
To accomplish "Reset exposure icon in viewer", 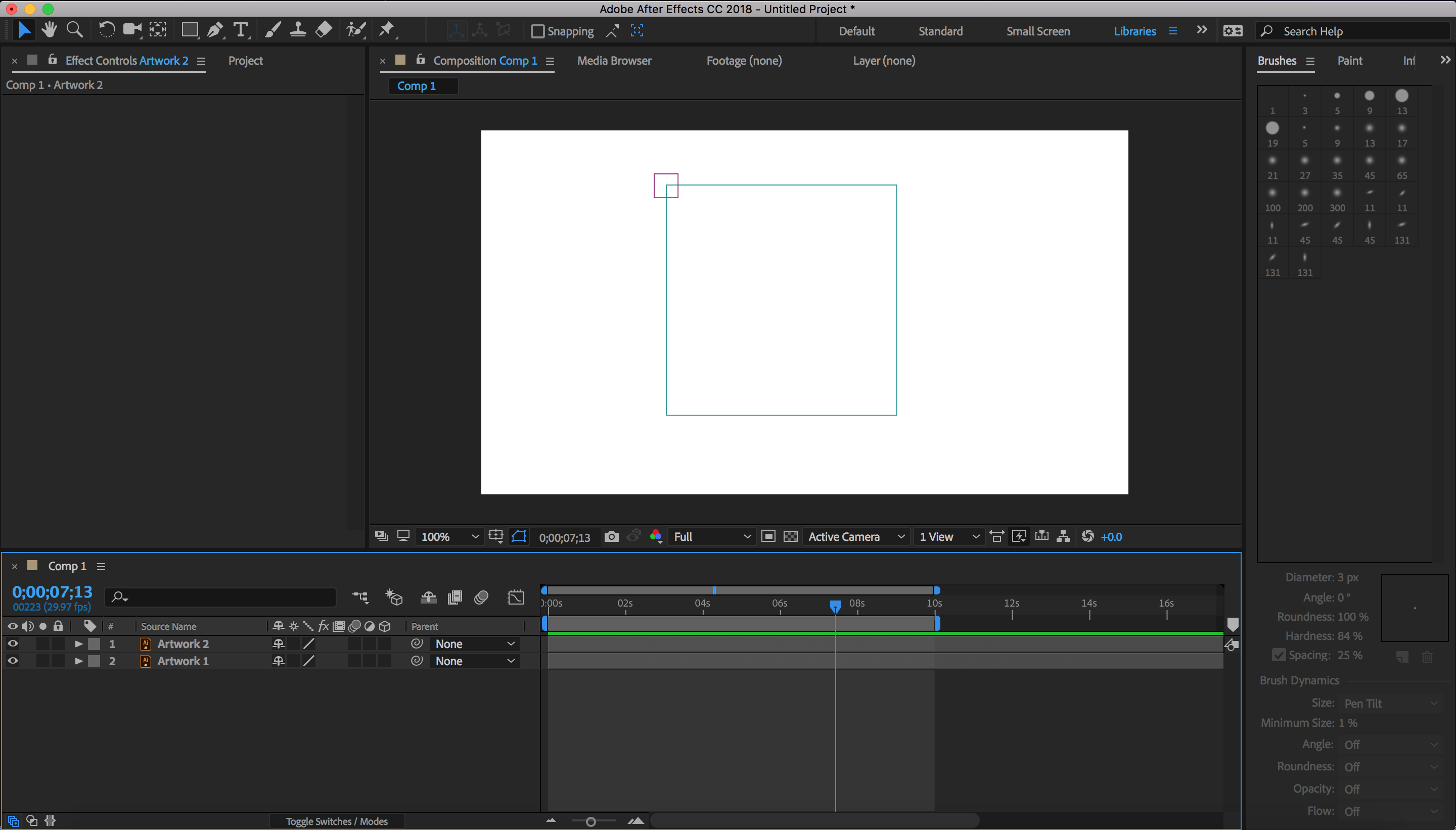I will click(1088, 536).
